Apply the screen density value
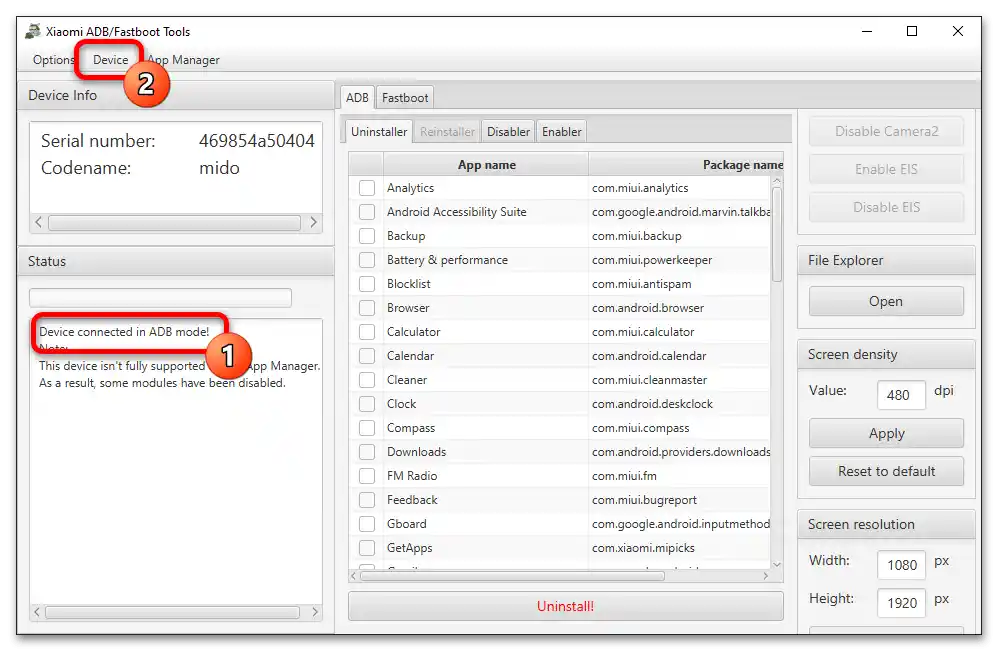 (x=886, y=434)
